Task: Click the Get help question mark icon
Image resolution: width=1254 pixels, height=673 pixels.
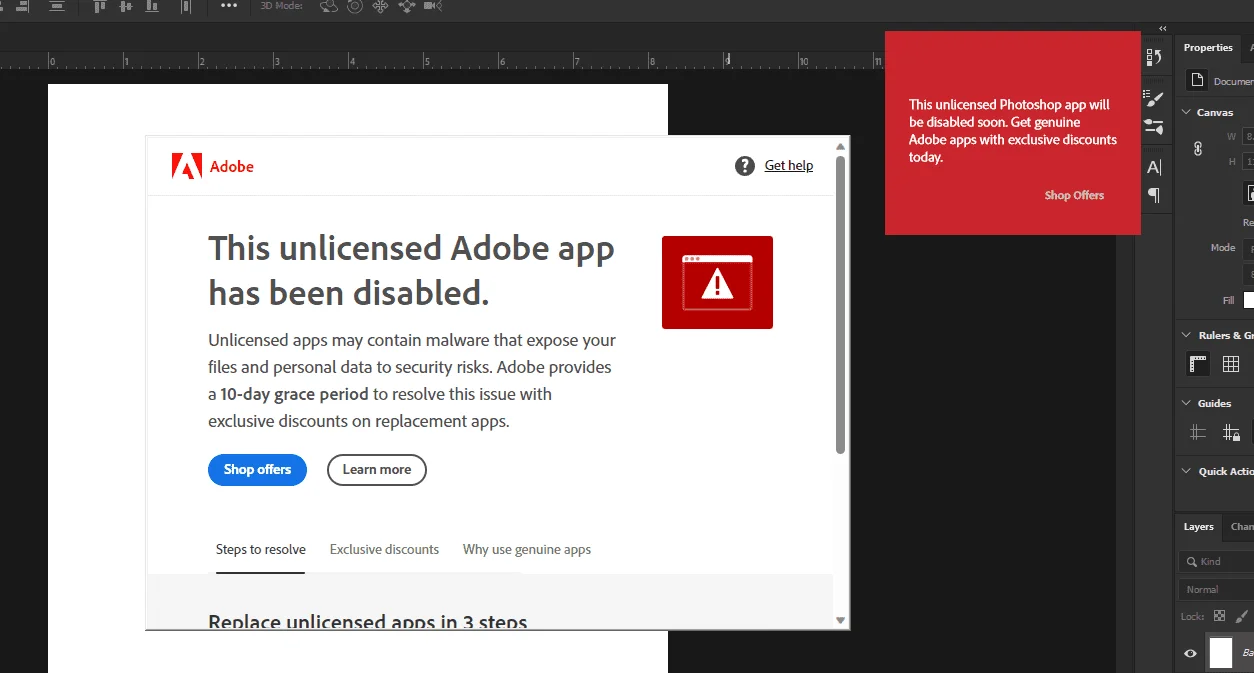Action: click(x=745, y=166)
